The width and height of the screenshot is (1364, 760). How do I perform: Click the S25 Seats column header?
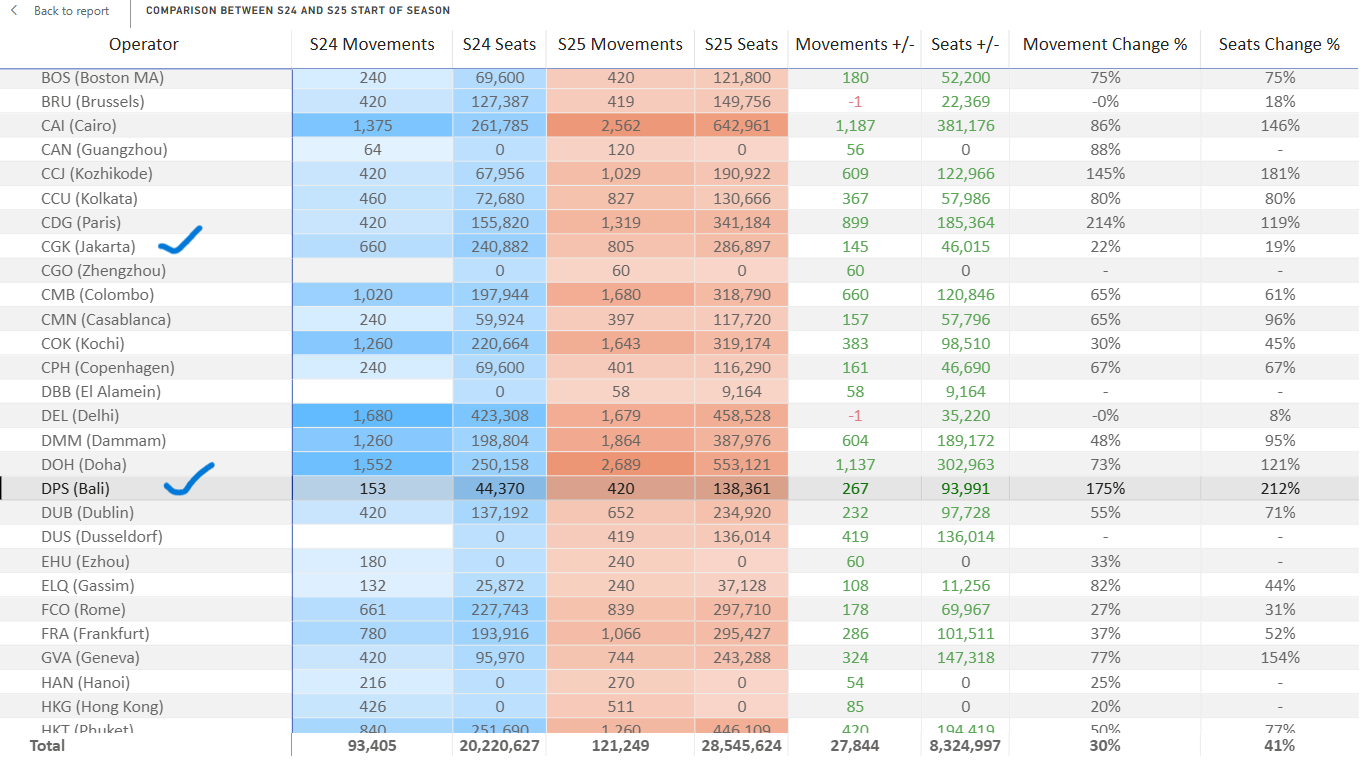(x=741, y=44)
